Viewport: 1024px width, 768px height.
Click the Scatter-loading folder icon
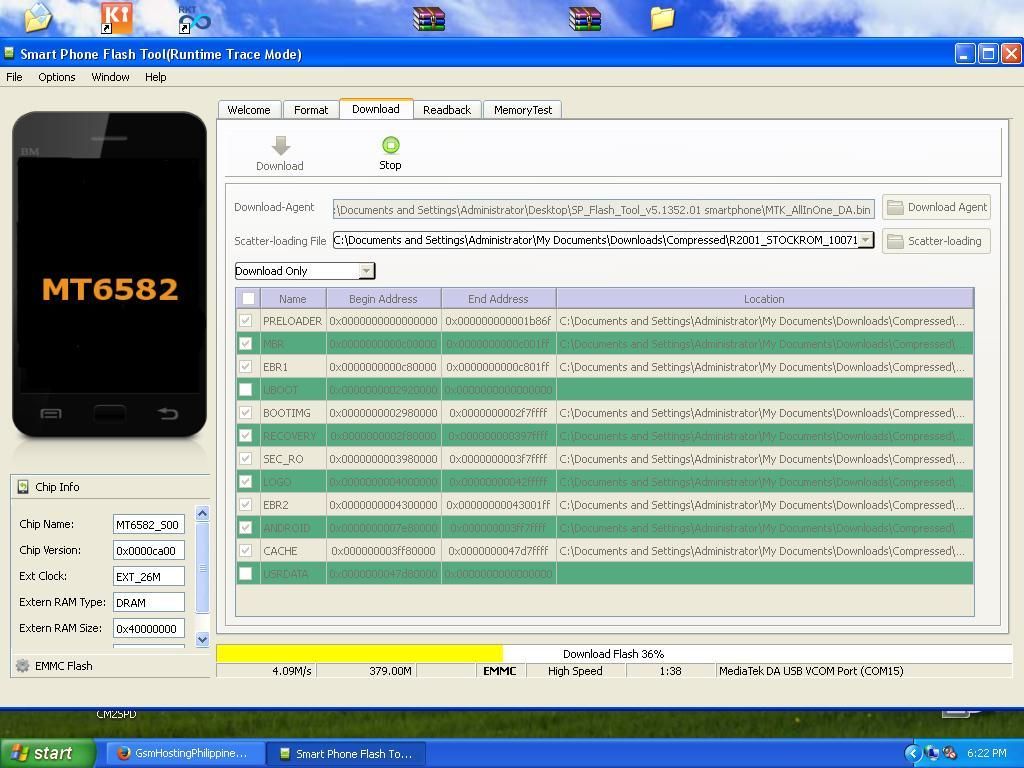[x=895, y=241]
